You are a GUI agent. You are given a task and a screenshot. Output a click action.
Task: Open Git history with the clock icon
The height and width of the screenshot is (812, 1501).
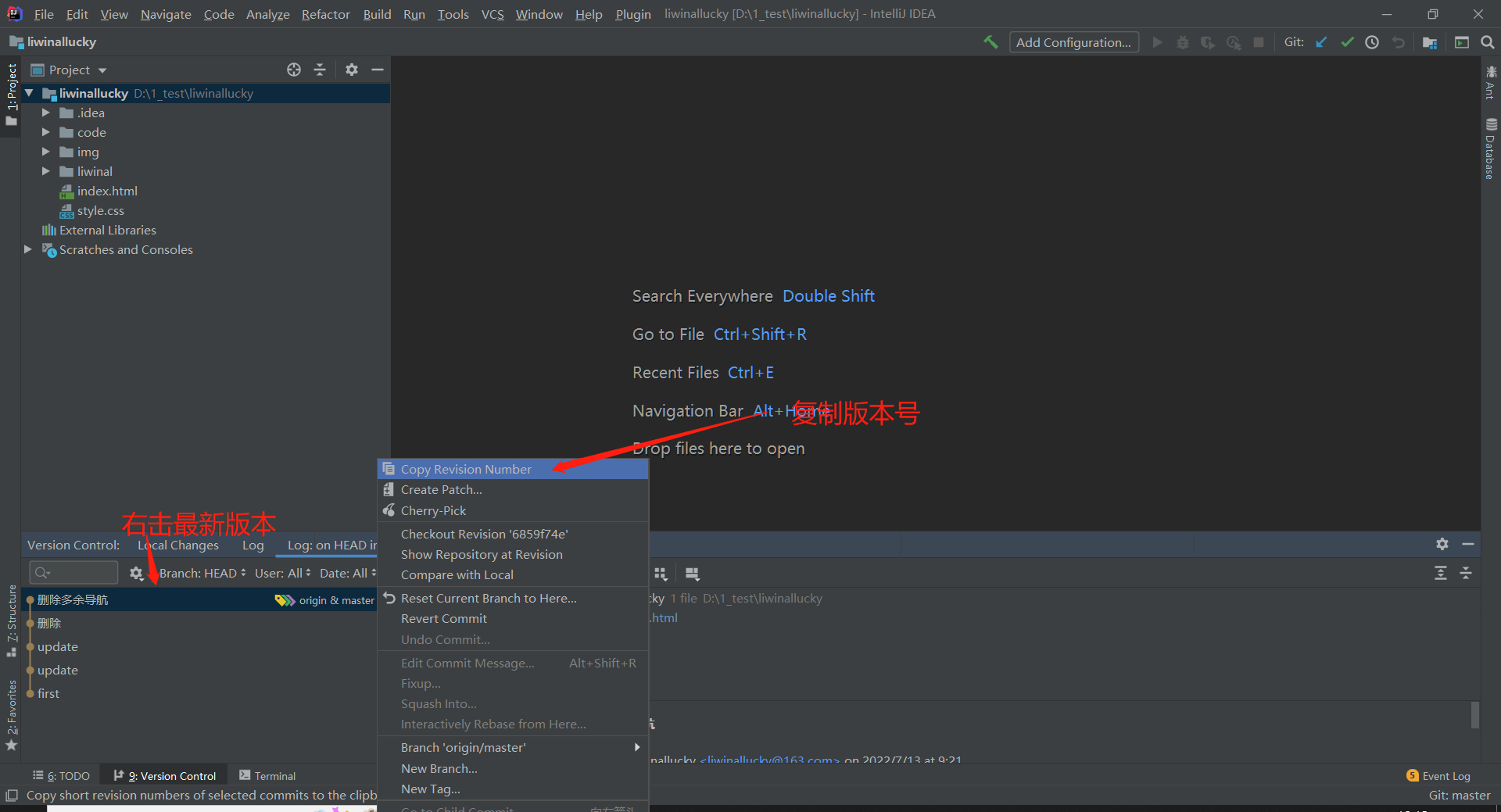1372,42
